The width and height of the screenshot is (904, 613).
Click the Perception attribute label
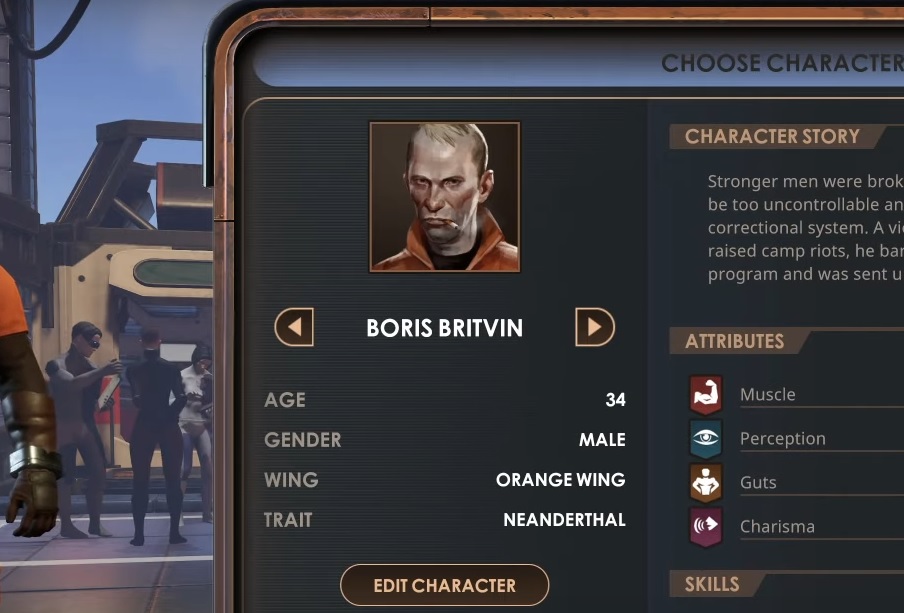(782, 439)
